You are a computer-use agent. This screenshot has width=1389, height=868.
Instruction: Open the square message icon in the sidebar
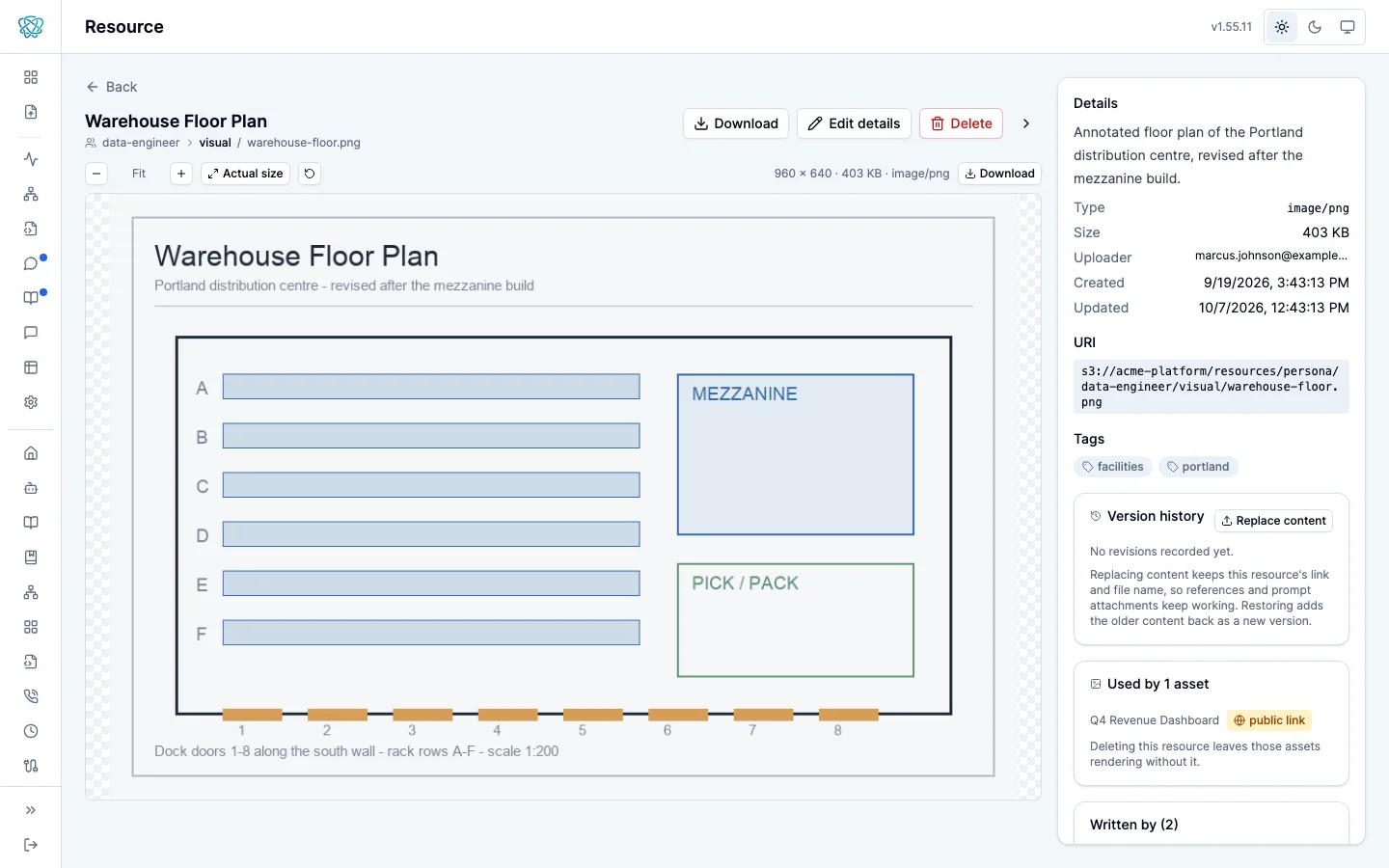(x=31, y=333)
